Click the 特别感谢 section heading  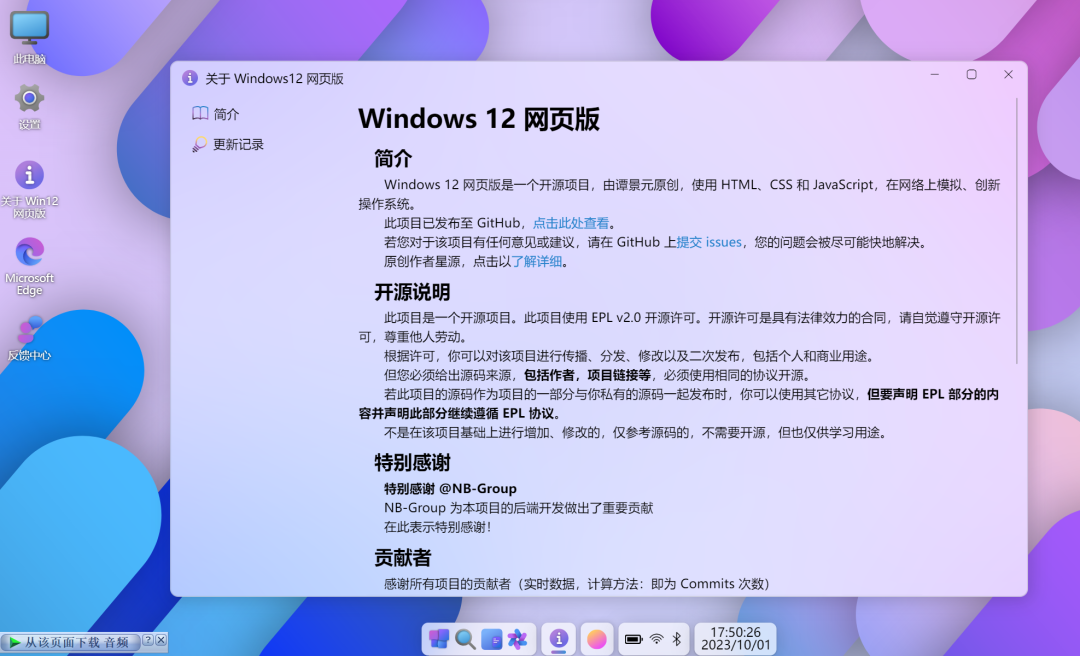(412, 462)
